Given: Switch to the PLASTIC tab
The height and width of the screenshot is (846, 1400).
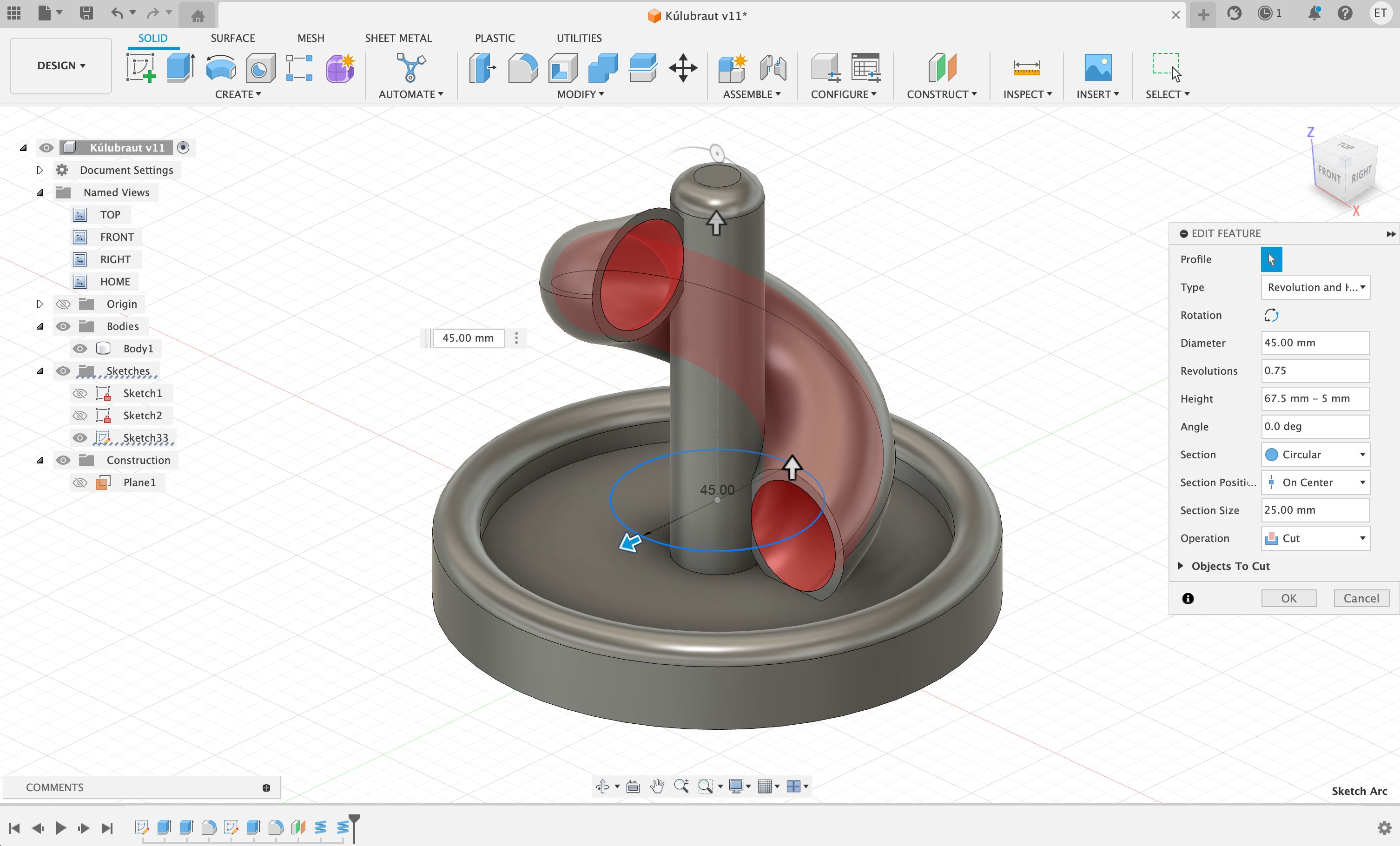Looking at the screenshot, I should coord(494,38).
